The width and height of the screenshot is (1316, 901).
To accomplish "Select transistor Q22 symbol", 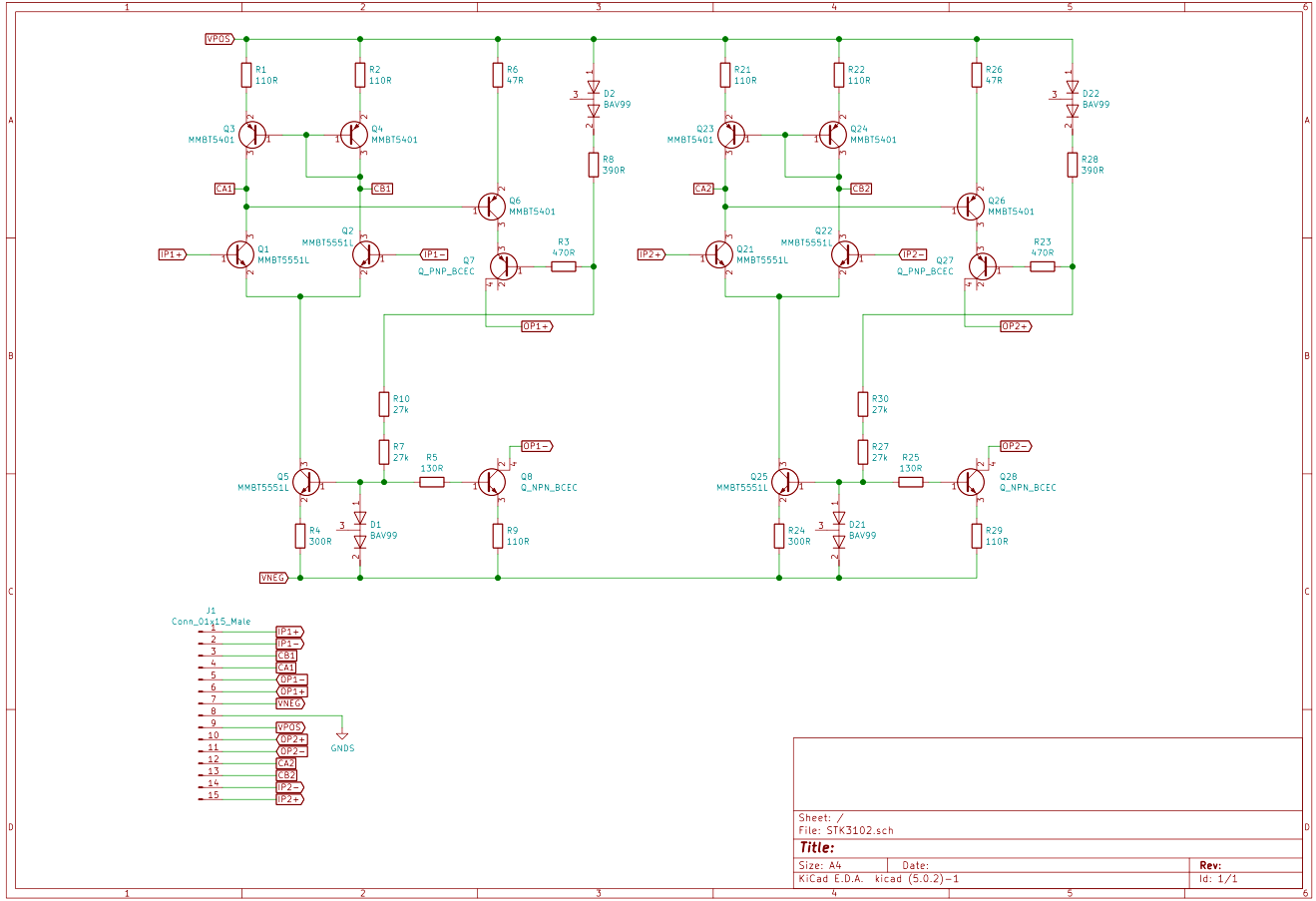I will click(845, 254).
